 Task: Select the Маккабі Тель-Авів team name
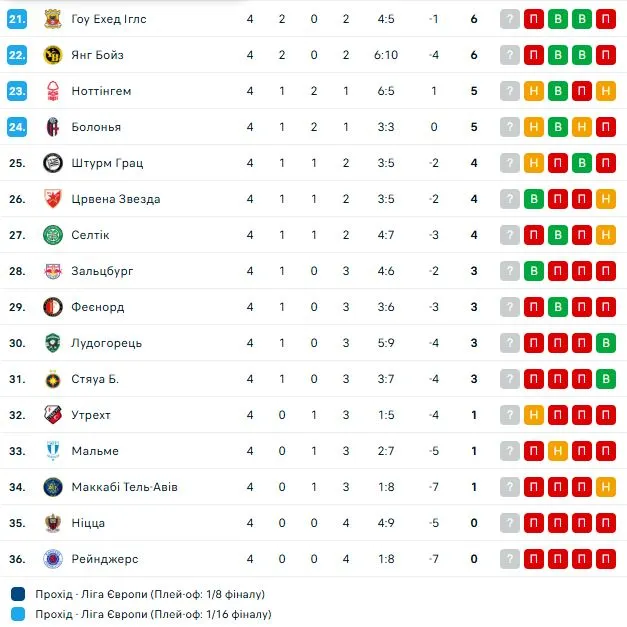pyautogui.click(x=124, y=487)
